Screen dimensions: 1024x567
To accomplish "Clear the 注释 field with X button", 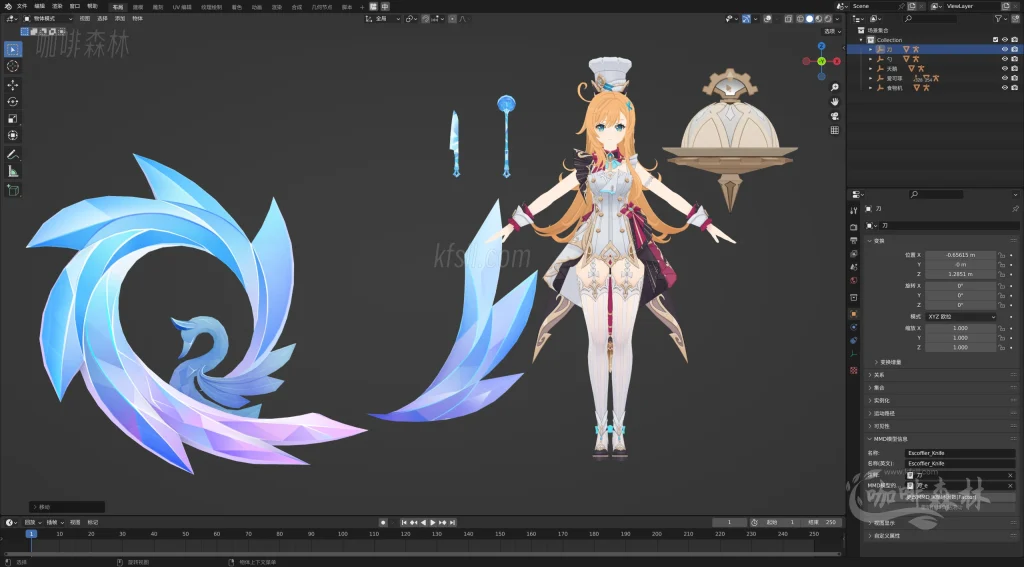I will tap(1010, 476).
